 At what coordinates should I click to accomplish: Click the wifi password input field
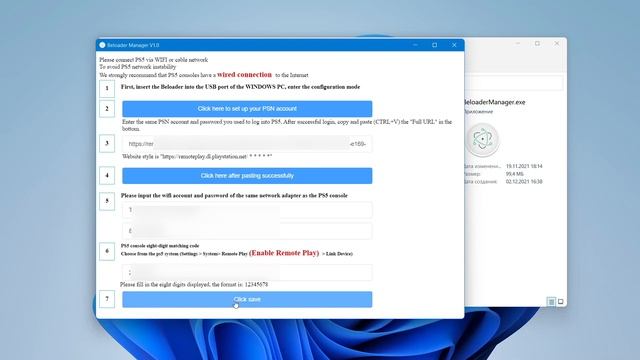[247, 231]
